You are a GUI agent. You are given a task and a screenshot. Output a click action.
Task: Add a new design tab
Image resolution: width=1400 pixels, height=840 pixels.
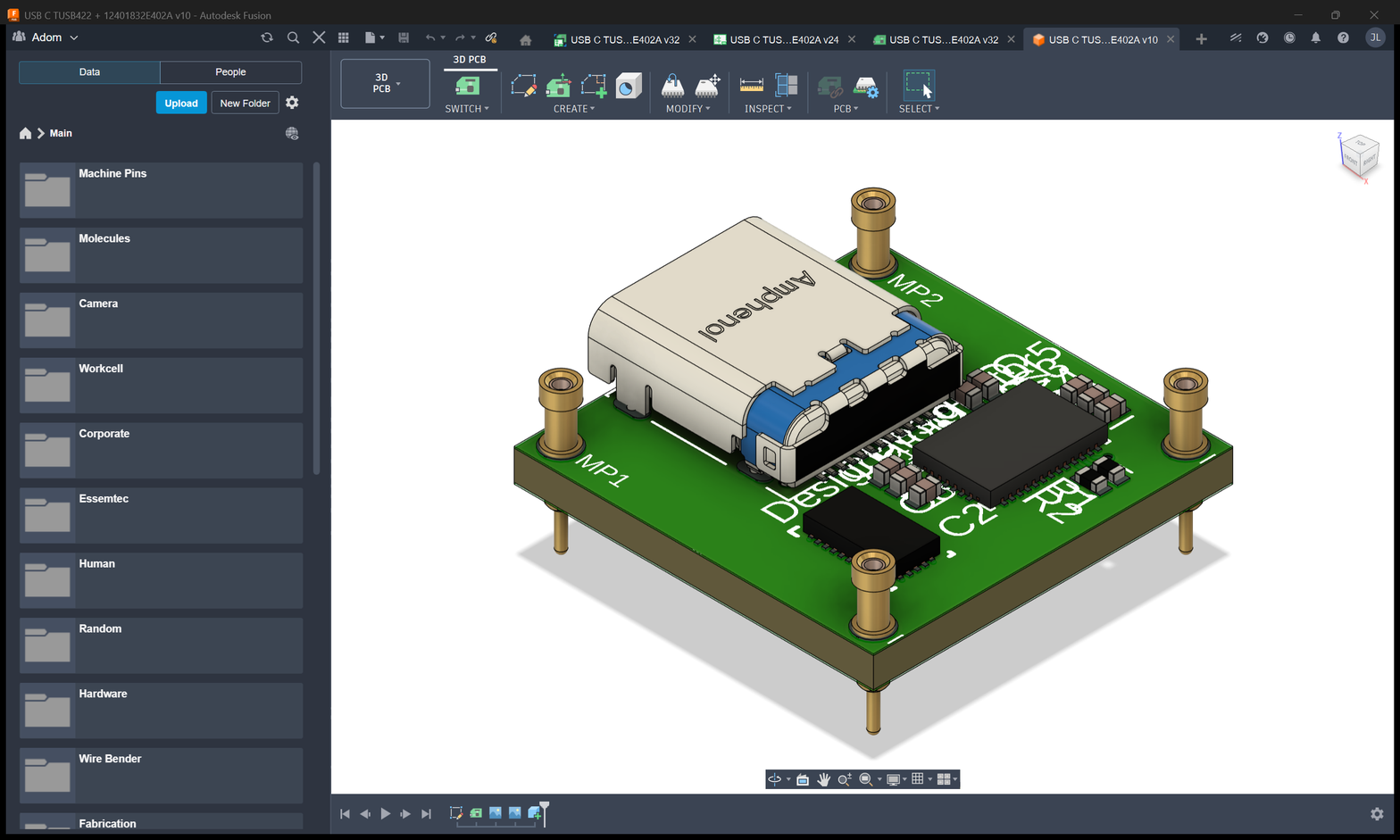[1201, 39]
